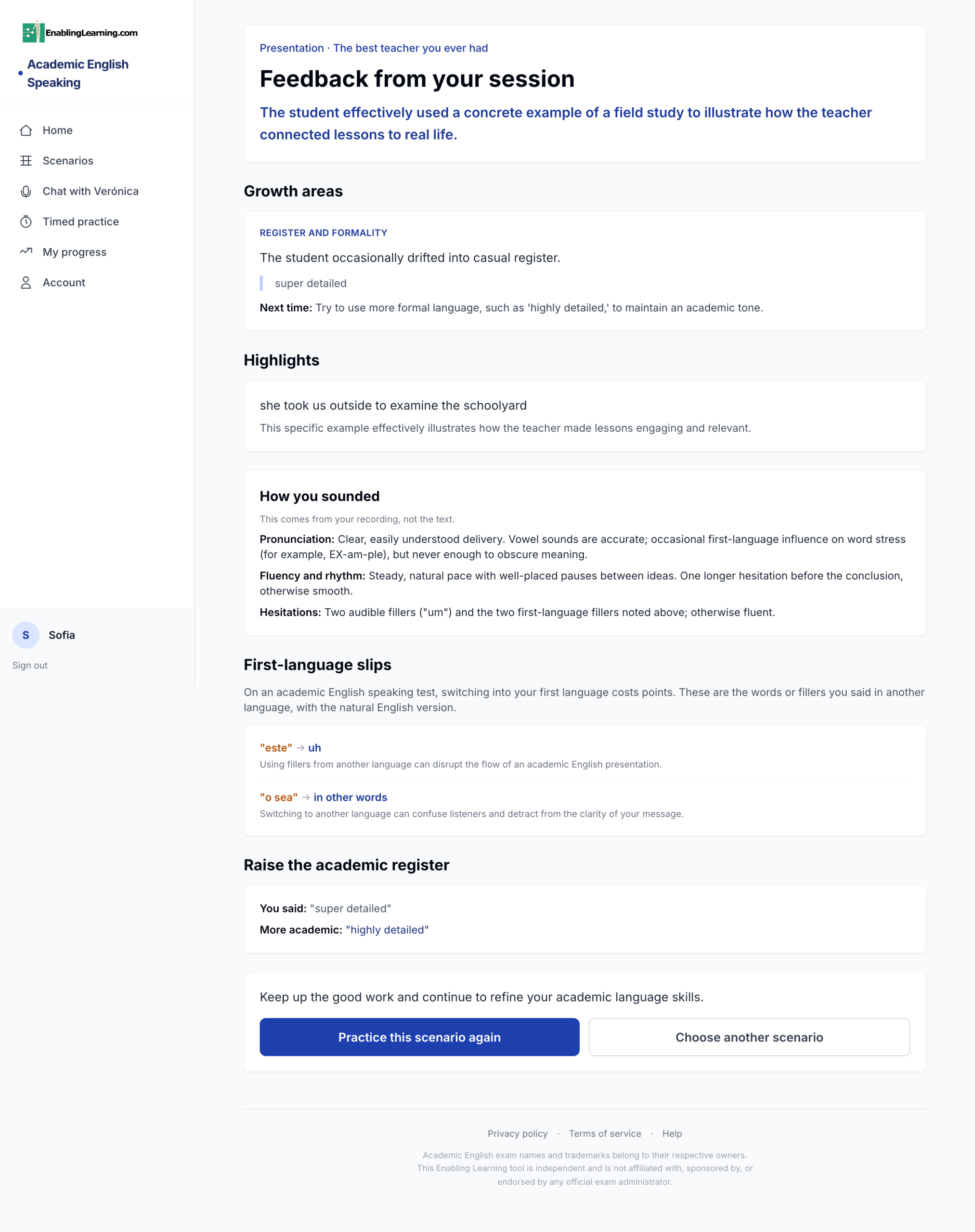Click the Scenarios grid icon
The width and height of the screenshot is (975, 1232).
click(x=26, y=161)
